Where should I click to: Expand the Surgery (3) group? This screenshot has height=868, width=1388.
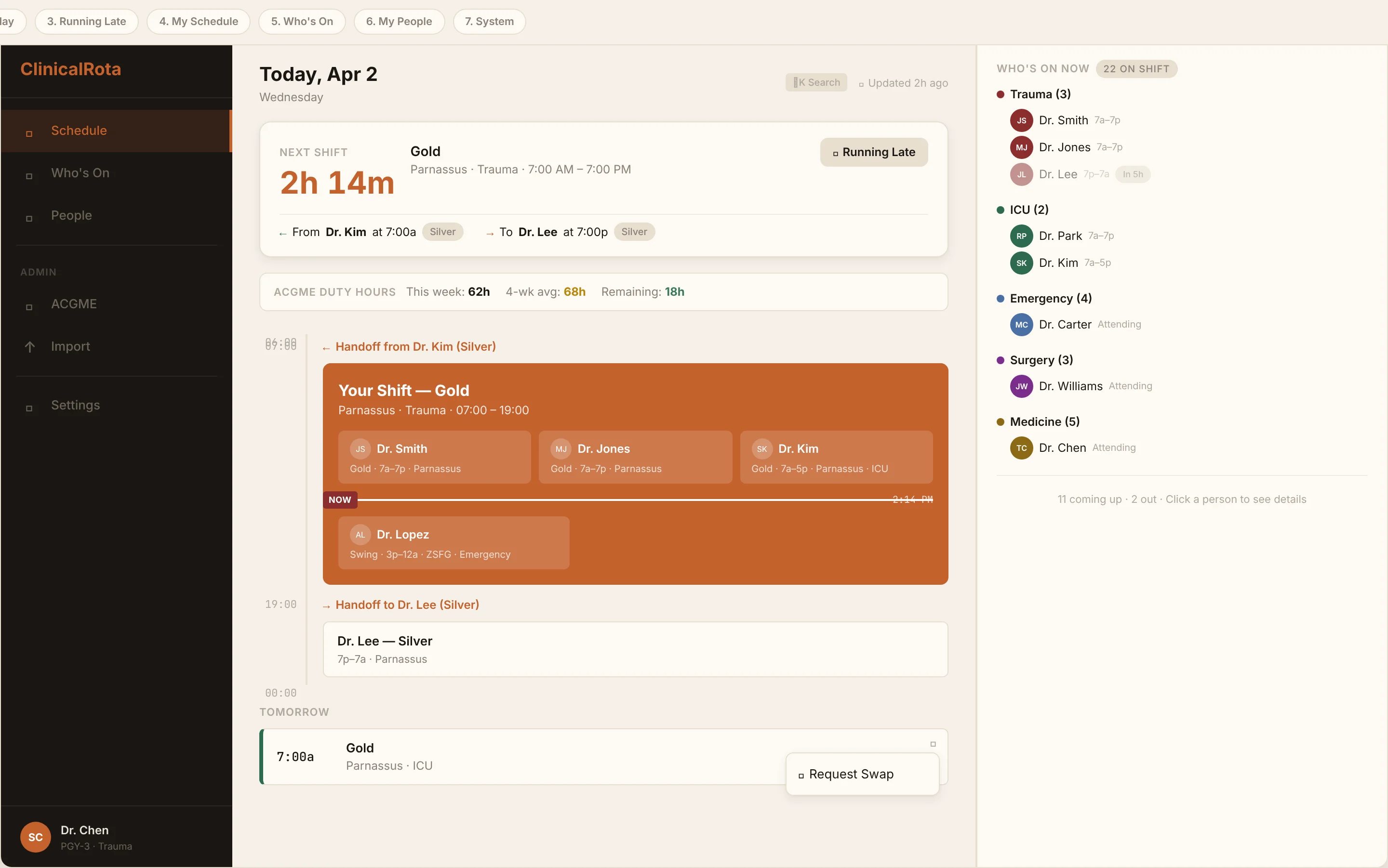[x=1041, y=360]
